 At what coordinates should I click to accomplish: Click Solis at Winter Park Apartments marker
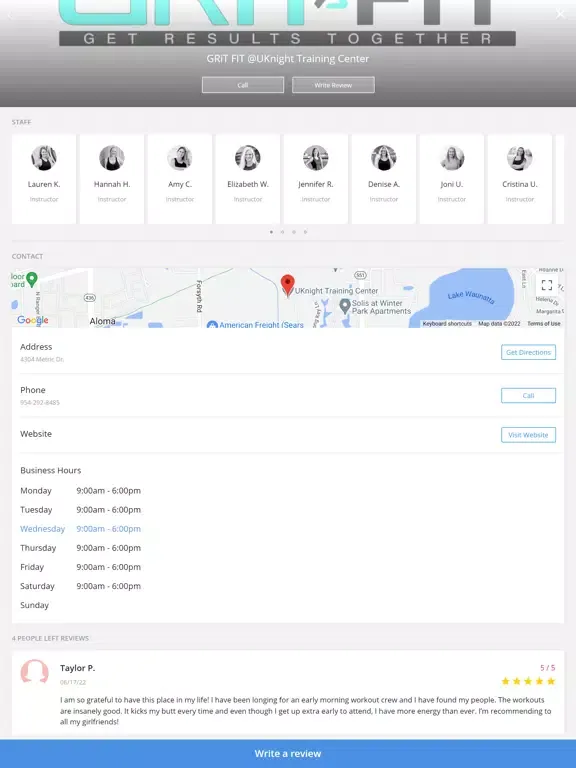click(x=345, y=307)
